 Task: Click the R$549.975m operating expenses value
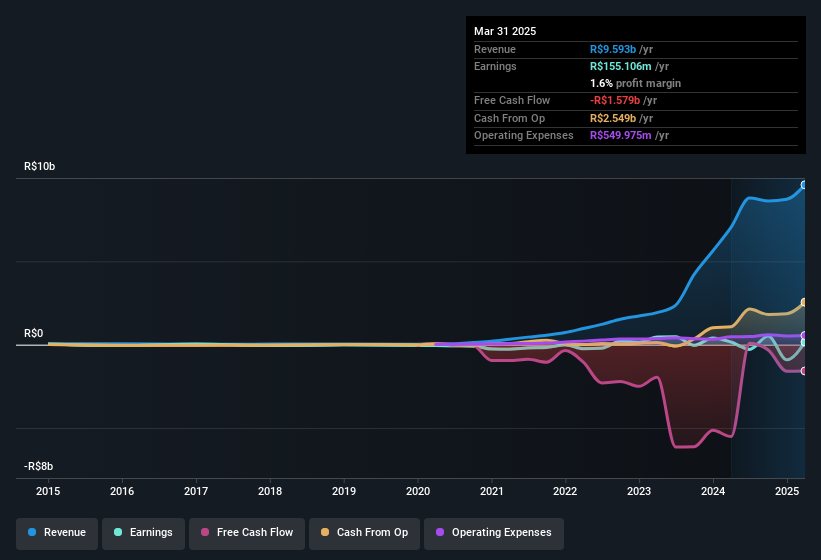(x=621, y=136)
